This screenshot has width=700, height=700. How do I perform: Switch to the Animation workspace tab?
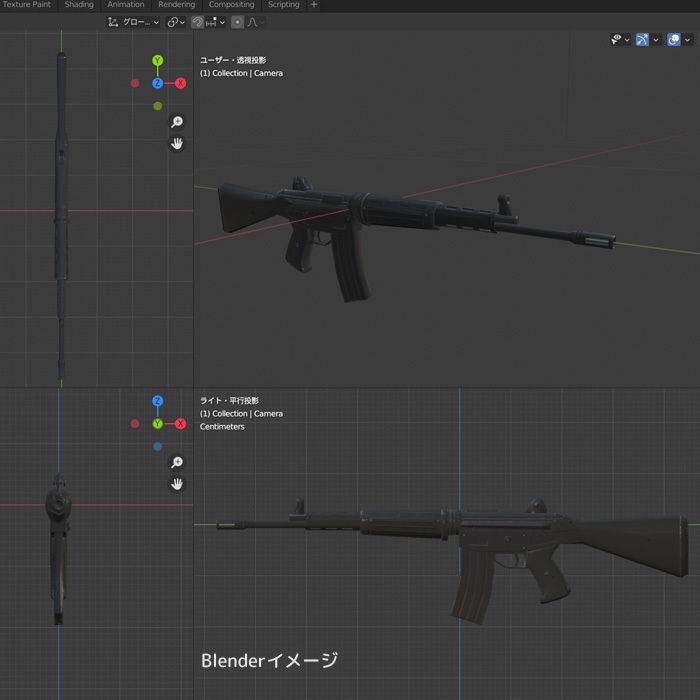(125, 5)
